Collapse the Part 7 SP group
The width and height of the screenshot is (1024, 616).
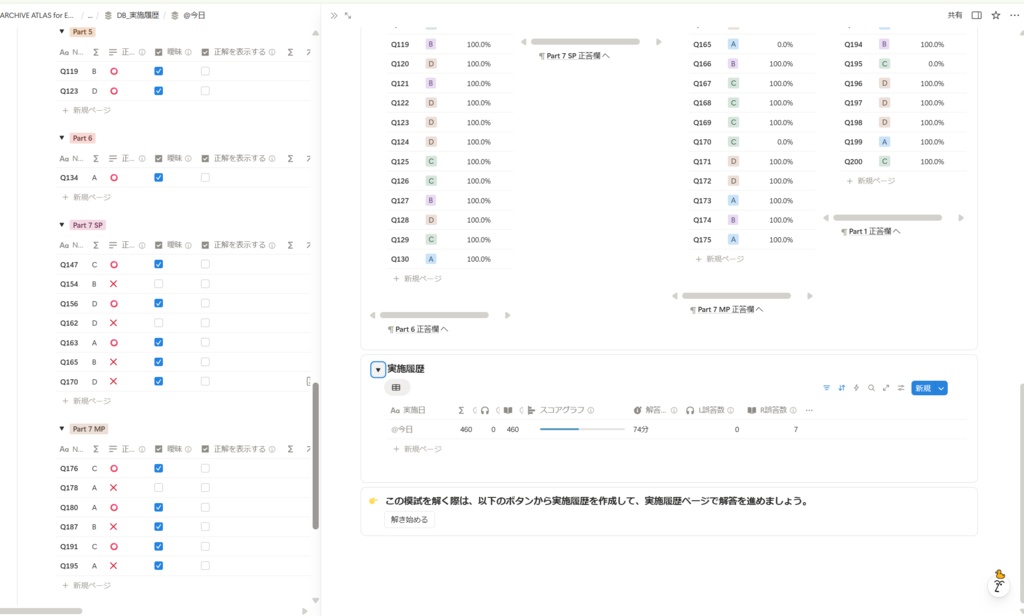[x=62, y=225]
